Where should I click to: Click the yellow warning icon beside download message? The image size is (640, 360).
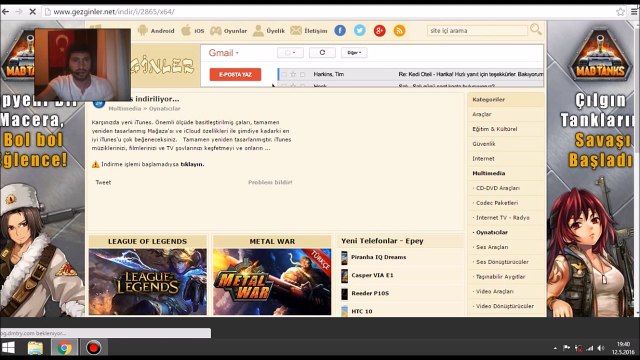(96, 164)
